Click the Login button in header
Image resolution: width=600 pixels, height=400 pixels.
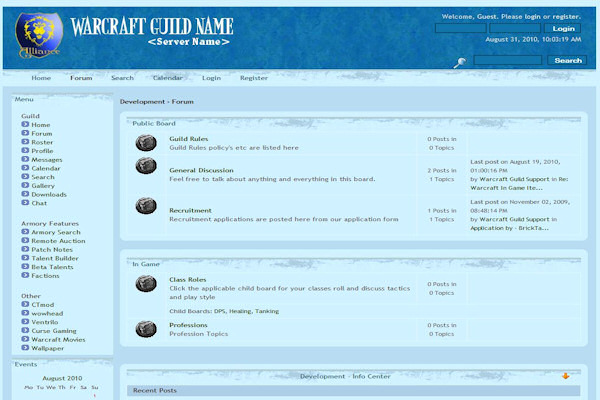click(x=562, y=28)
